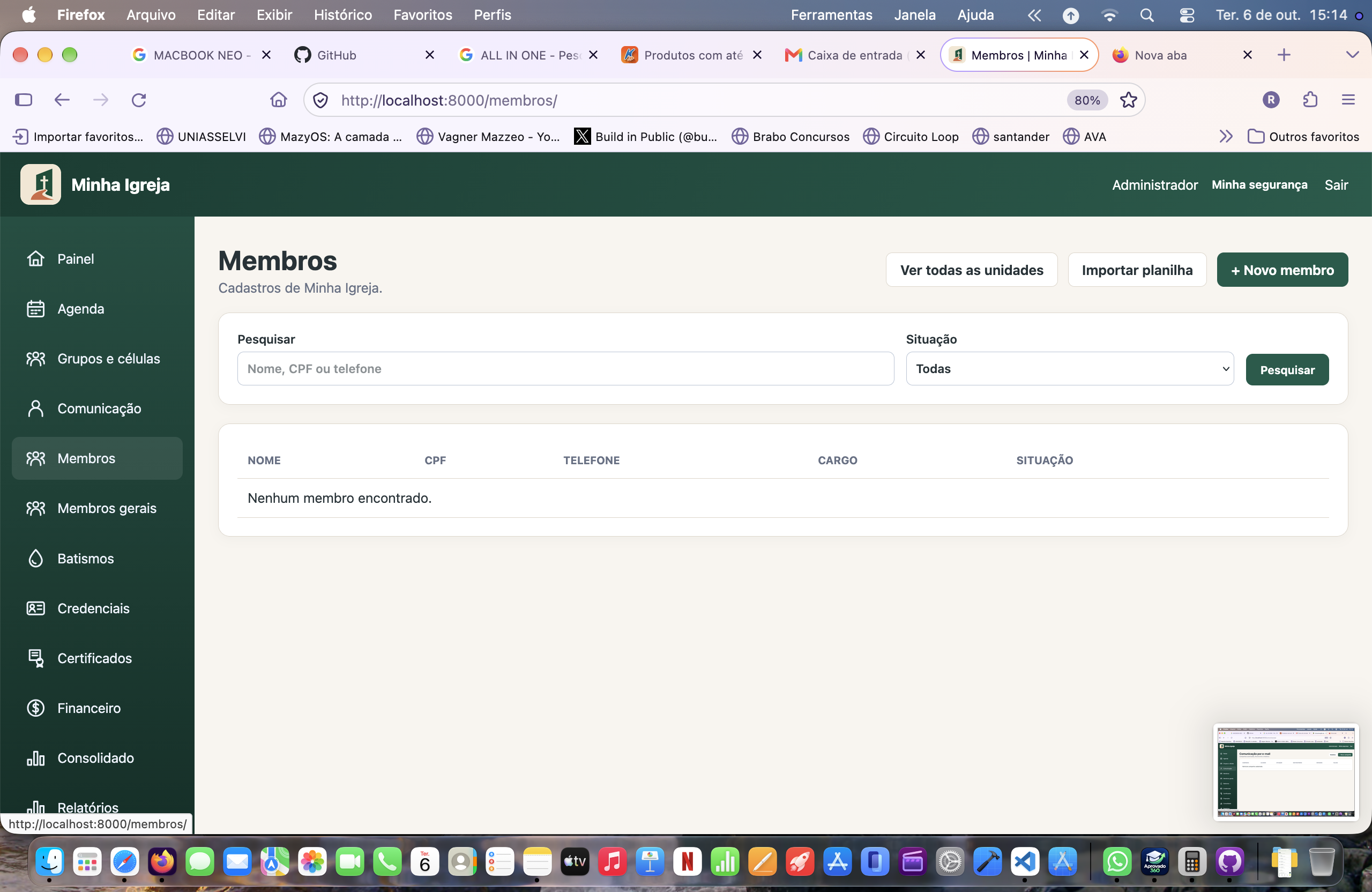The width and height of the screenshot is (1372, 892).
Task: Open the Histórico menu
Action: click(x=342, y=15)
